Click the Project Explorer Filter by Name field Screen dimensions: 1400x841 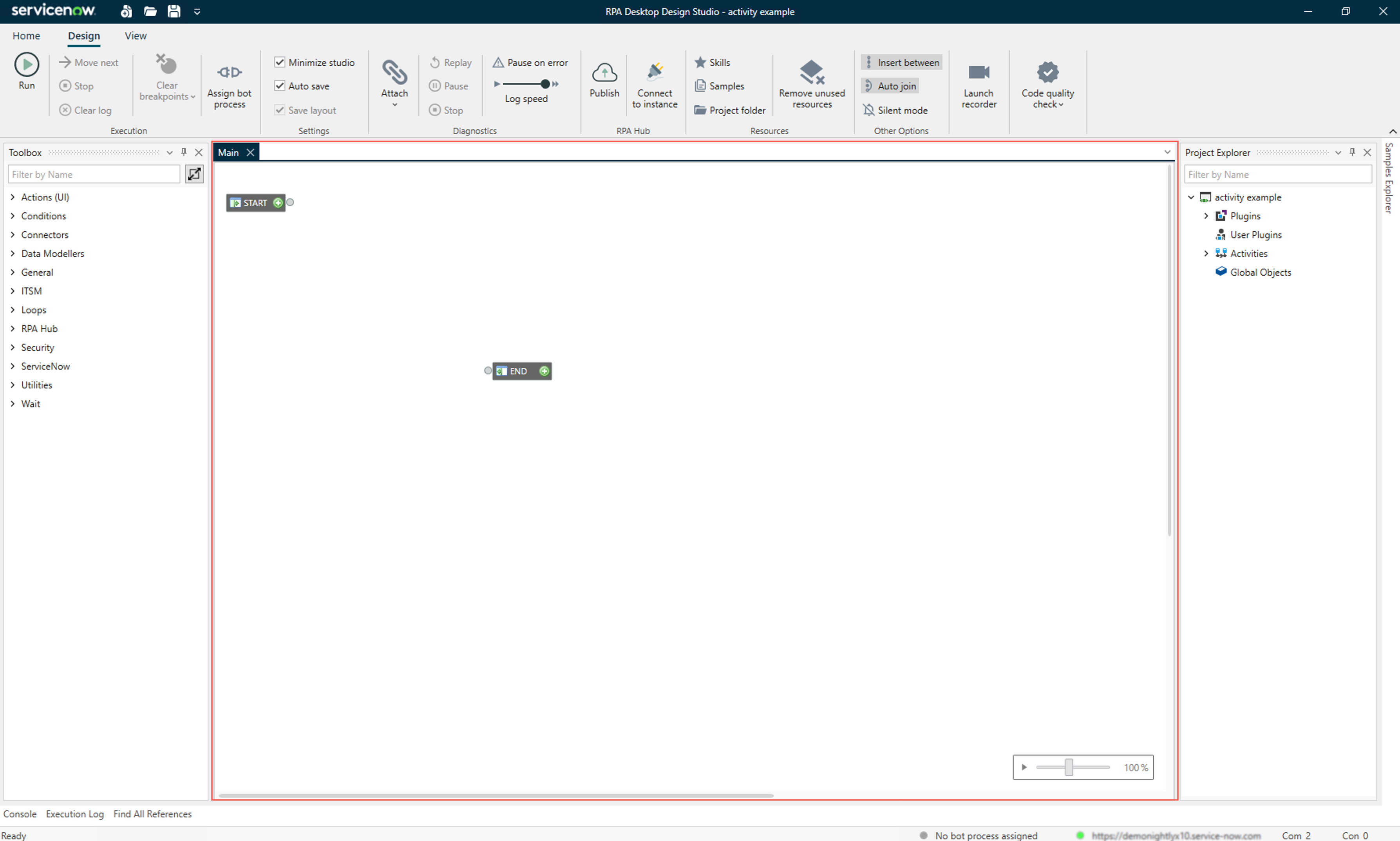(x=1277, y=174)
